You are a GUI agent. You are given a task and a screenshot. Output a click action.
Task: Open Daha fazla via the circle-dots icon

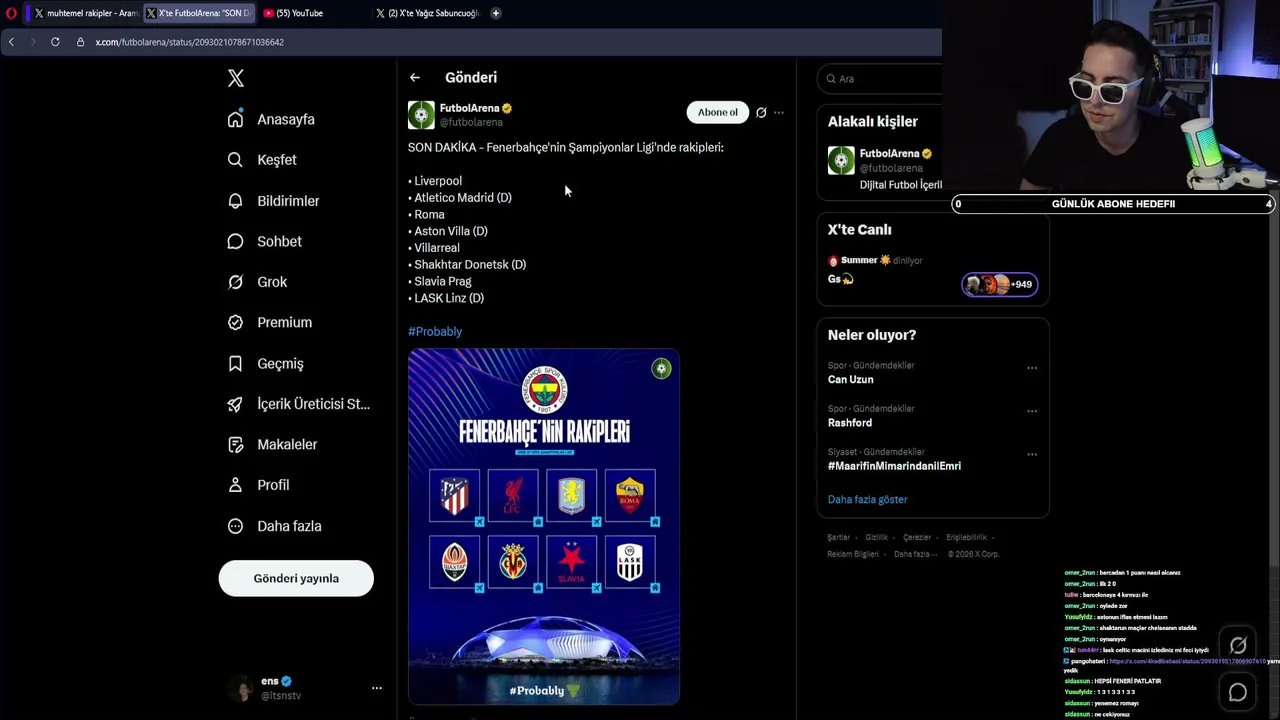(235, 526)
